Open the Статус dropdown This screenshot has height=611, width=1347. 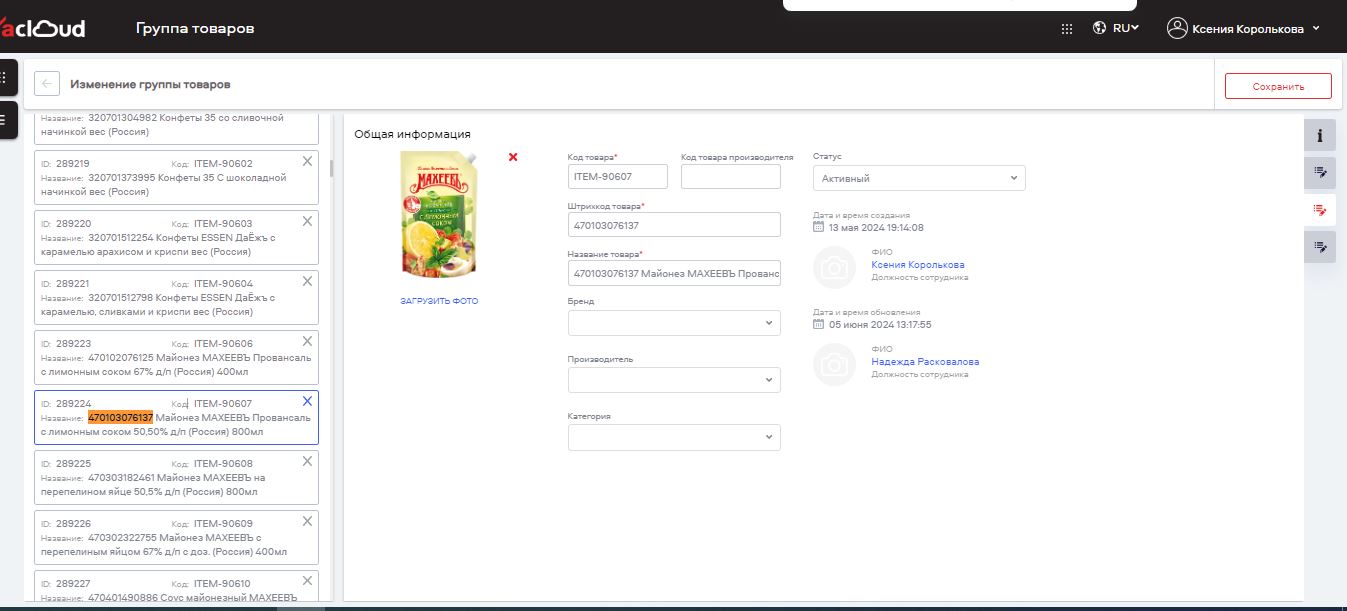(x=919, y=178)
